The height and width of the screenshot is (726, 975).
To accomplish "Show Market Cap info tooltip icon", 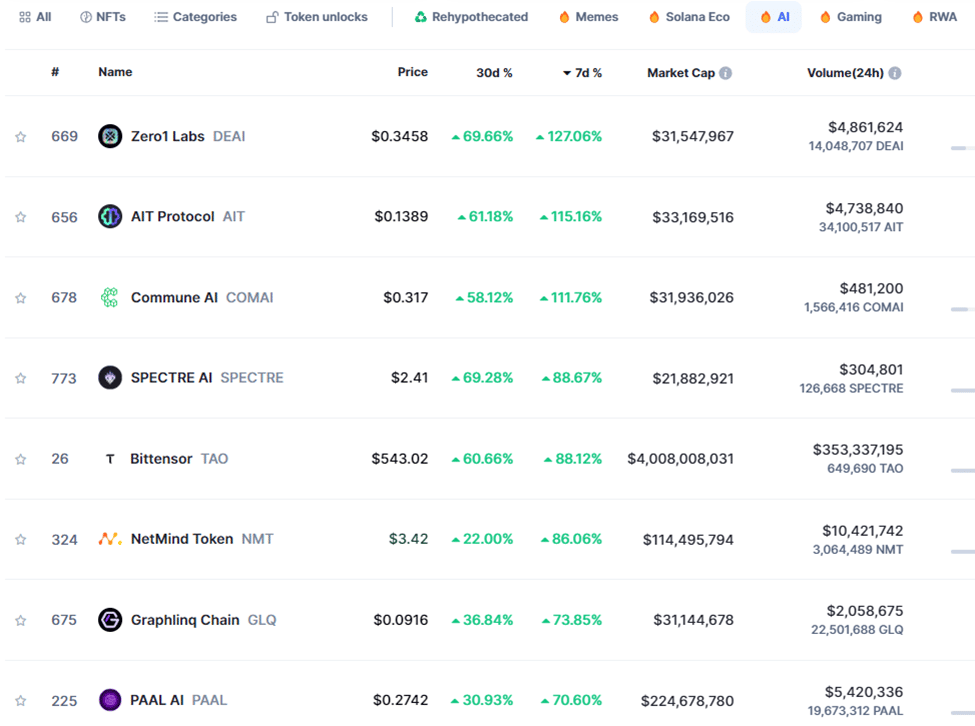I will click(726, 73).
